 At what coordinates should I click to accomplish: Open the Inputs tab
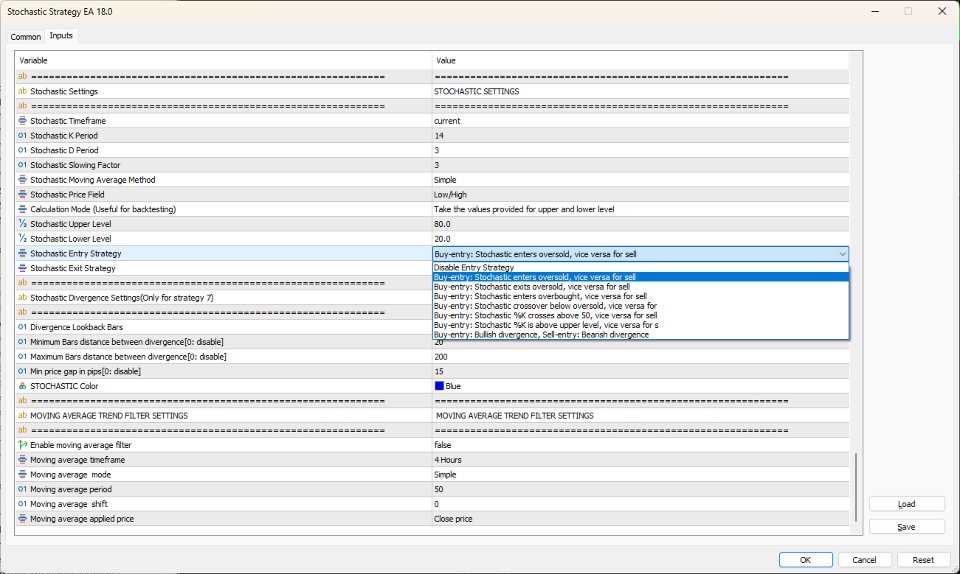tap(61, 35)
